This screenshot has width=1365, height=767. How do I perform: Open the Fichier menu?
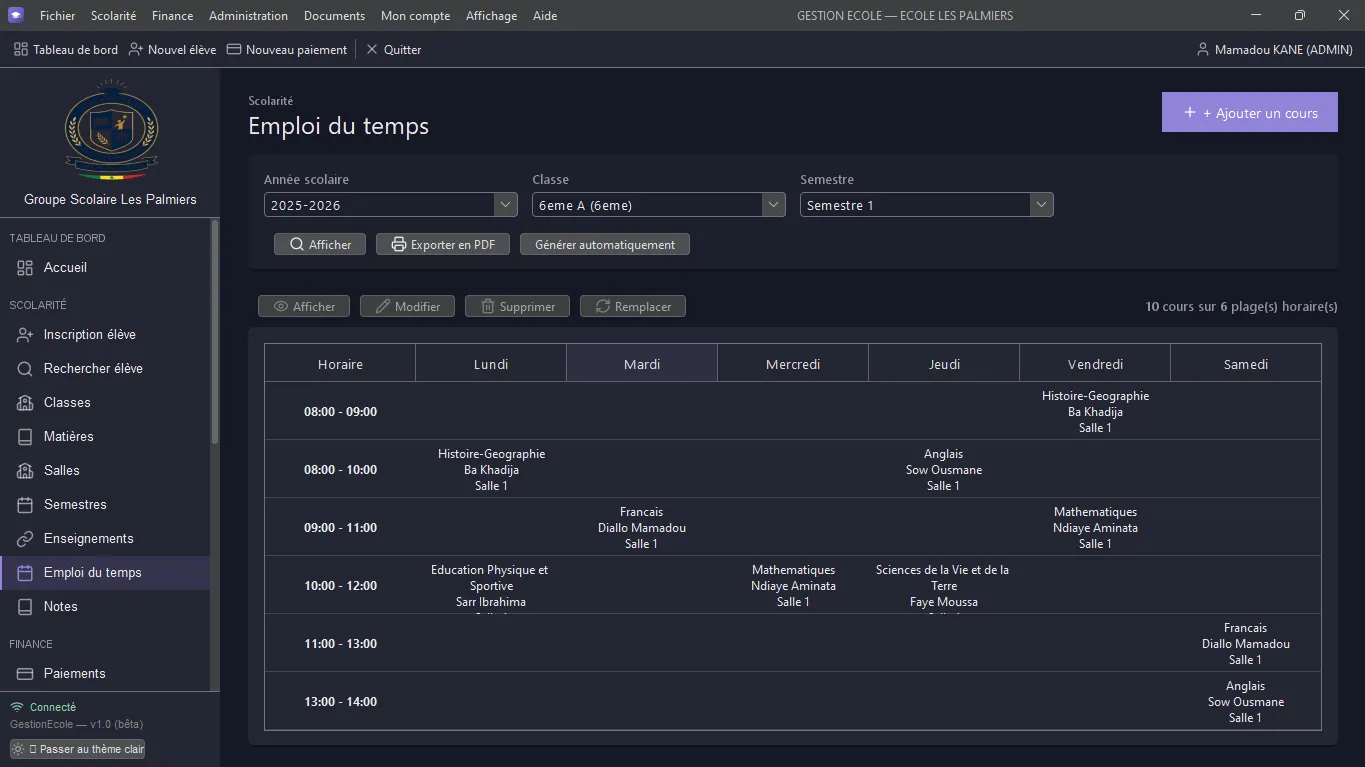click(x=58, y=15)
